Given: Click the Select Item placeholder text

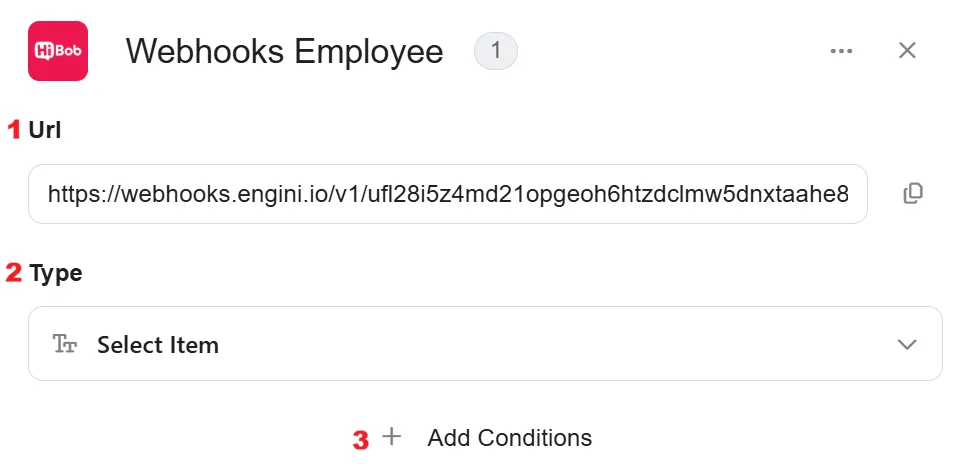Looking at the screenshot, I should coord(158,345).
